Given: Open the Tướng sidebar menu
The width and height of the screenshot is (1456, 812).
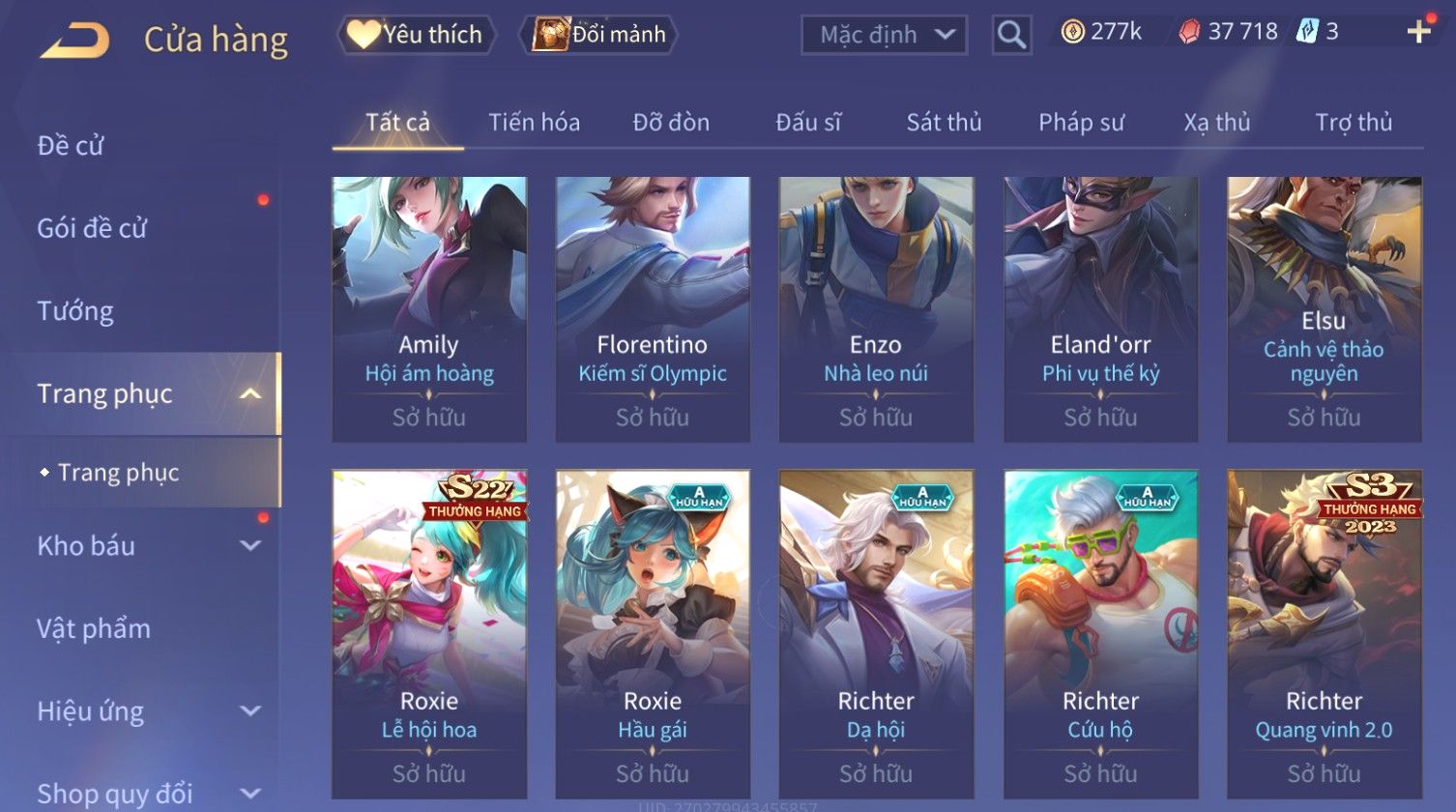Looking at the screenshot, I should coord(75,311).
